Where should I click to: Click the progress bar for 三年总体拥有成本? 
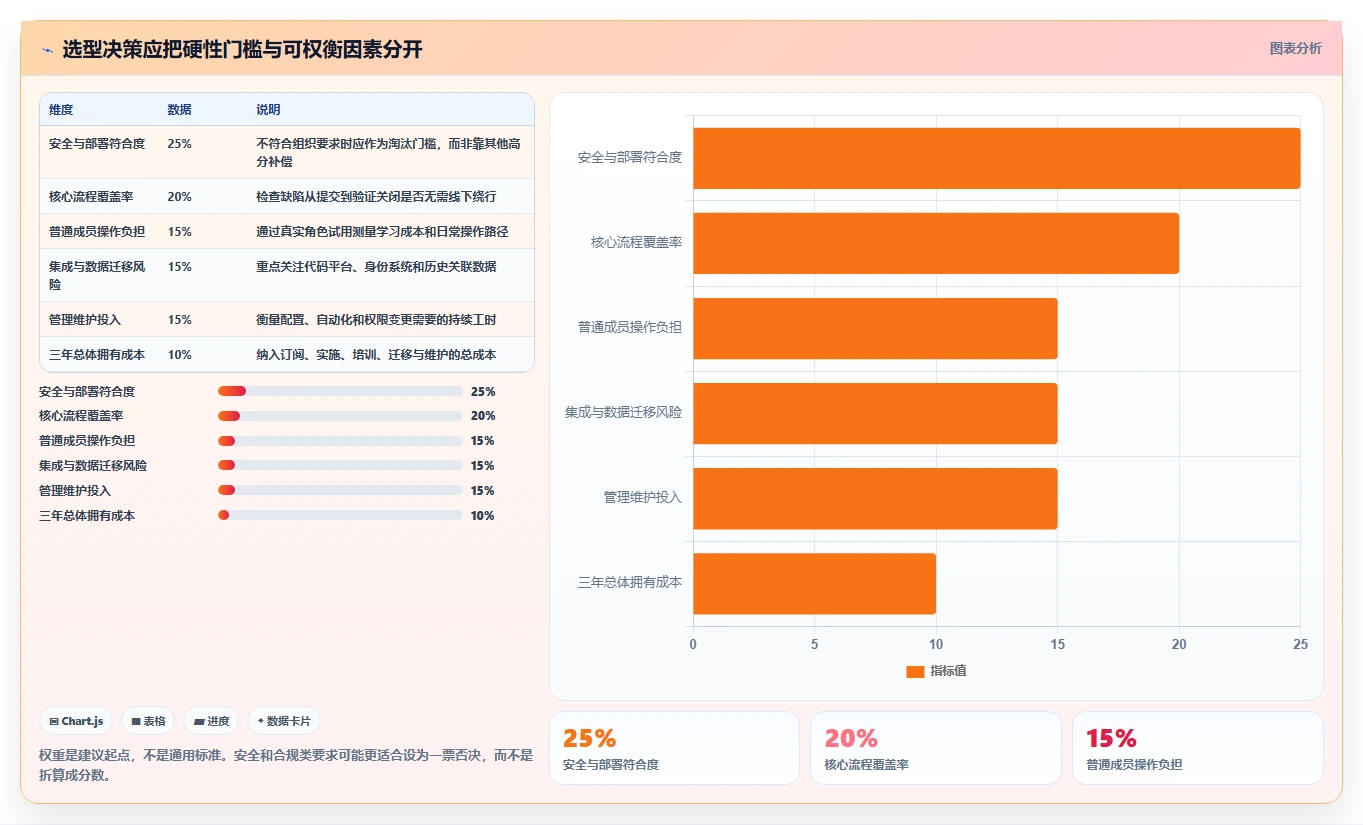[340, 515]
